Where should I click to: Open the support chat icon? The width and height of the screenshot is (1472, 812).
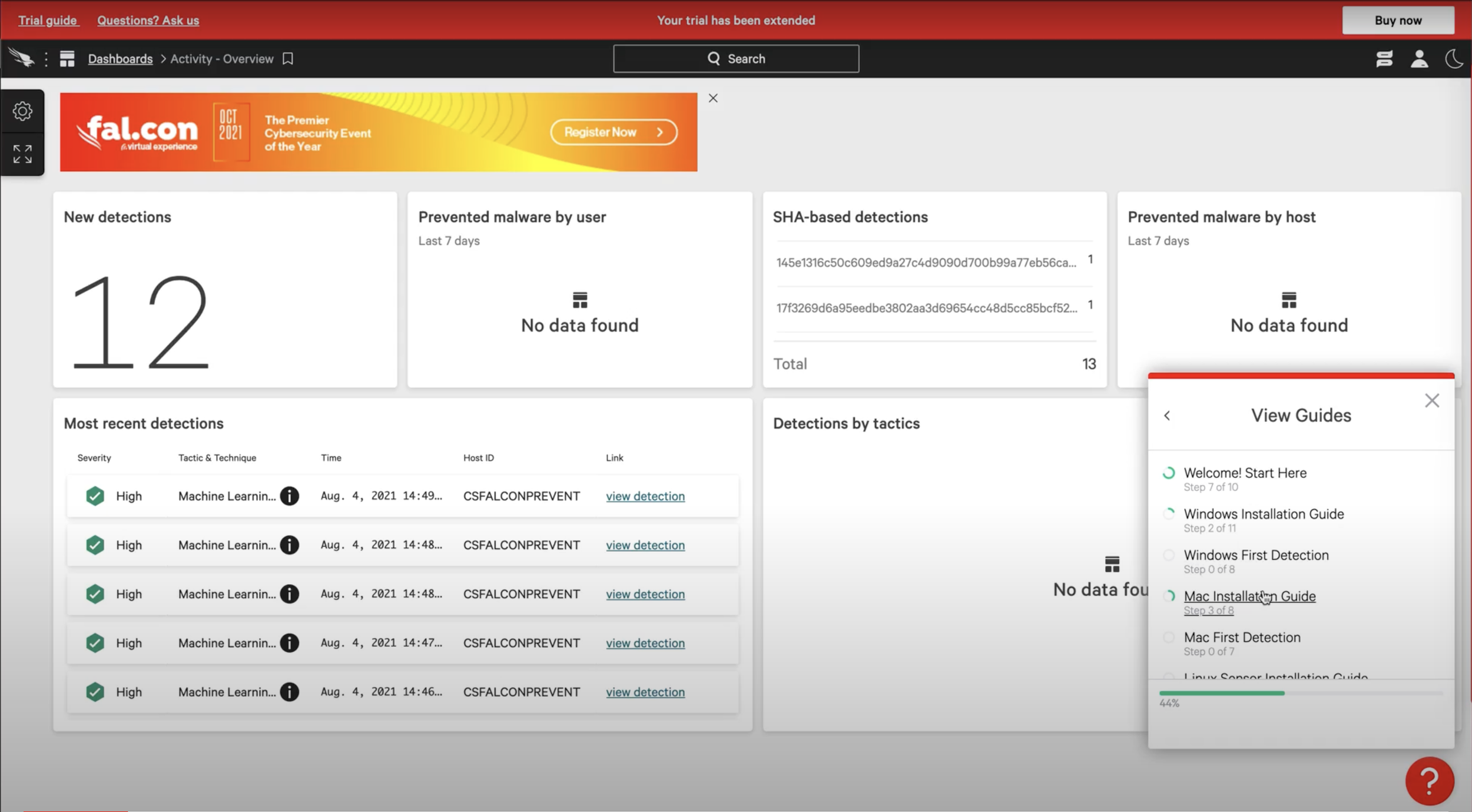(1384, 58)
